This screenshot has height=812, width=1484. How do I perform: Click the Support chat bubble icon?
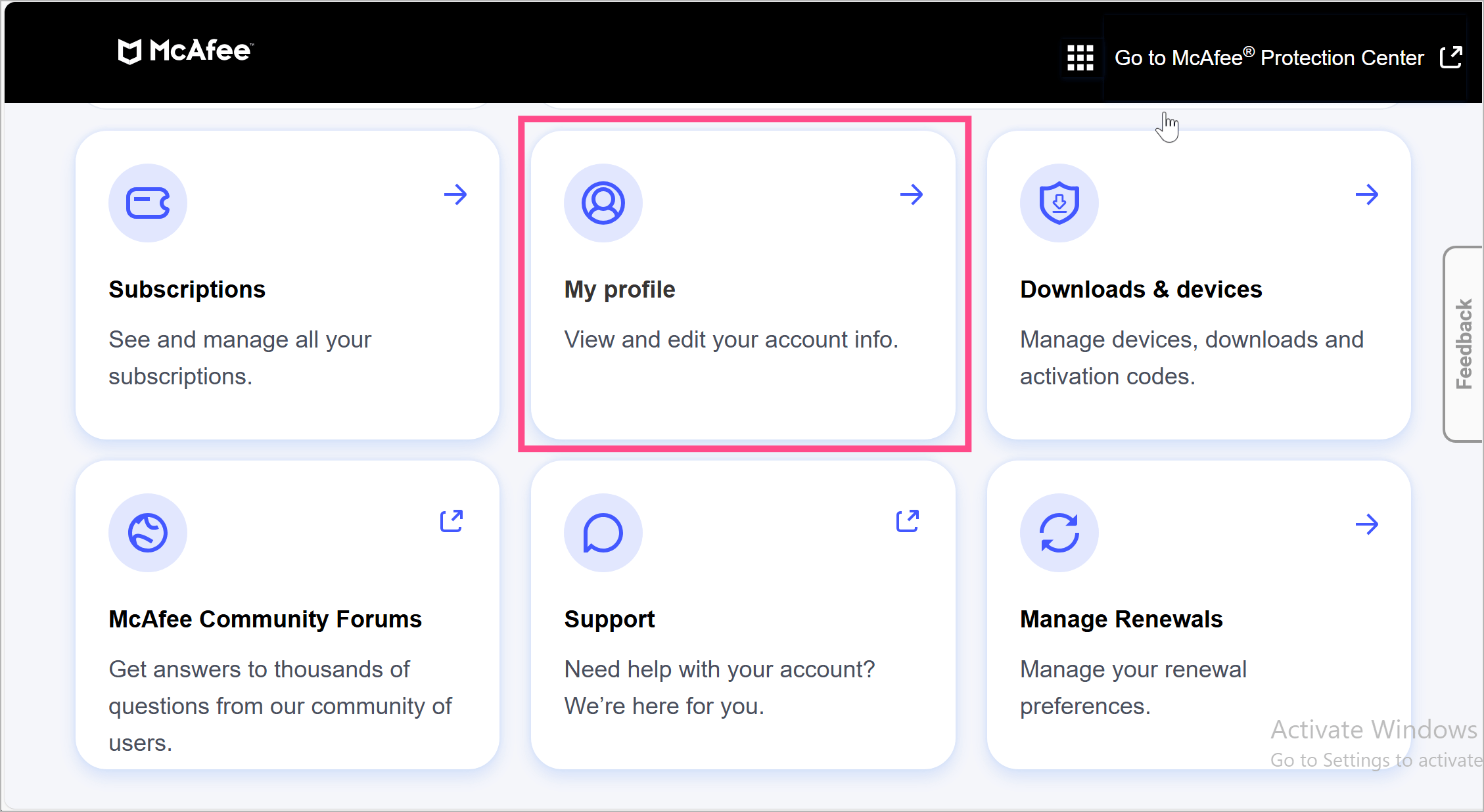pyautogui.click(x=603, y=532)
